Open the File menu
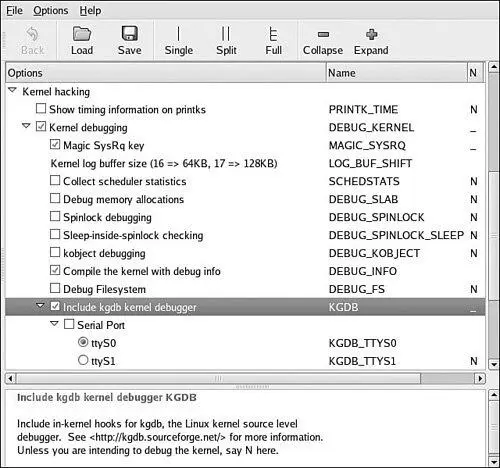This screenshot has width=500, height=468. (x=14, y=10)
